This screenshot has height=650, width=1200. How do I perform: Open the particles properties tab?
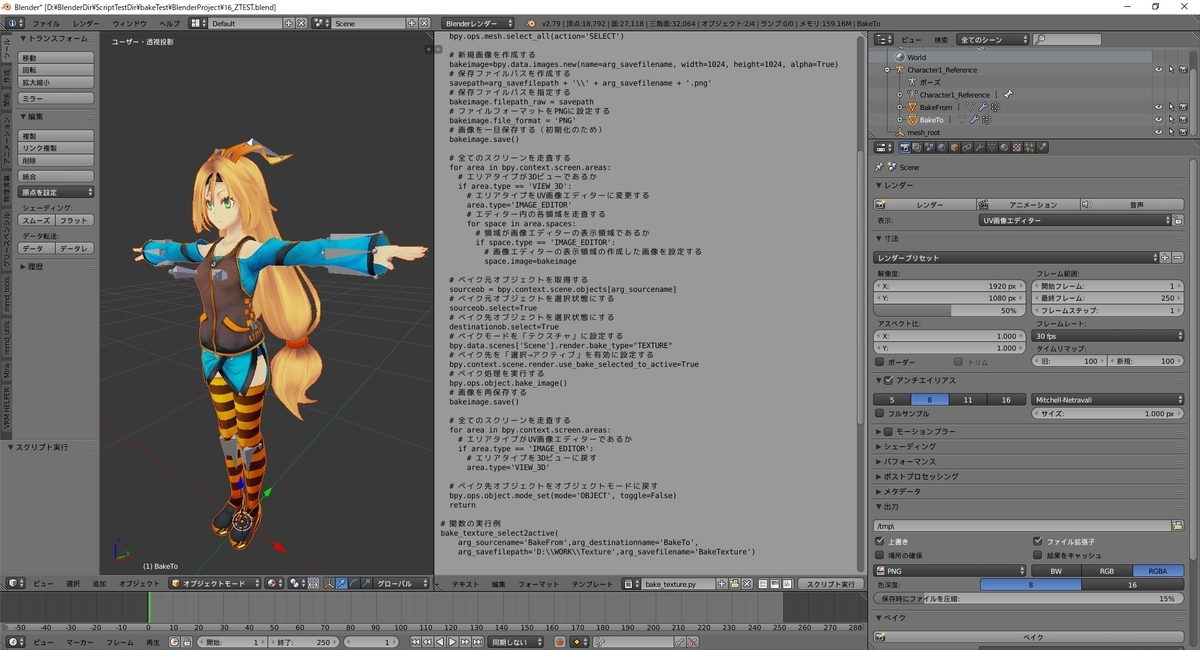click(x=1029, y=147)
